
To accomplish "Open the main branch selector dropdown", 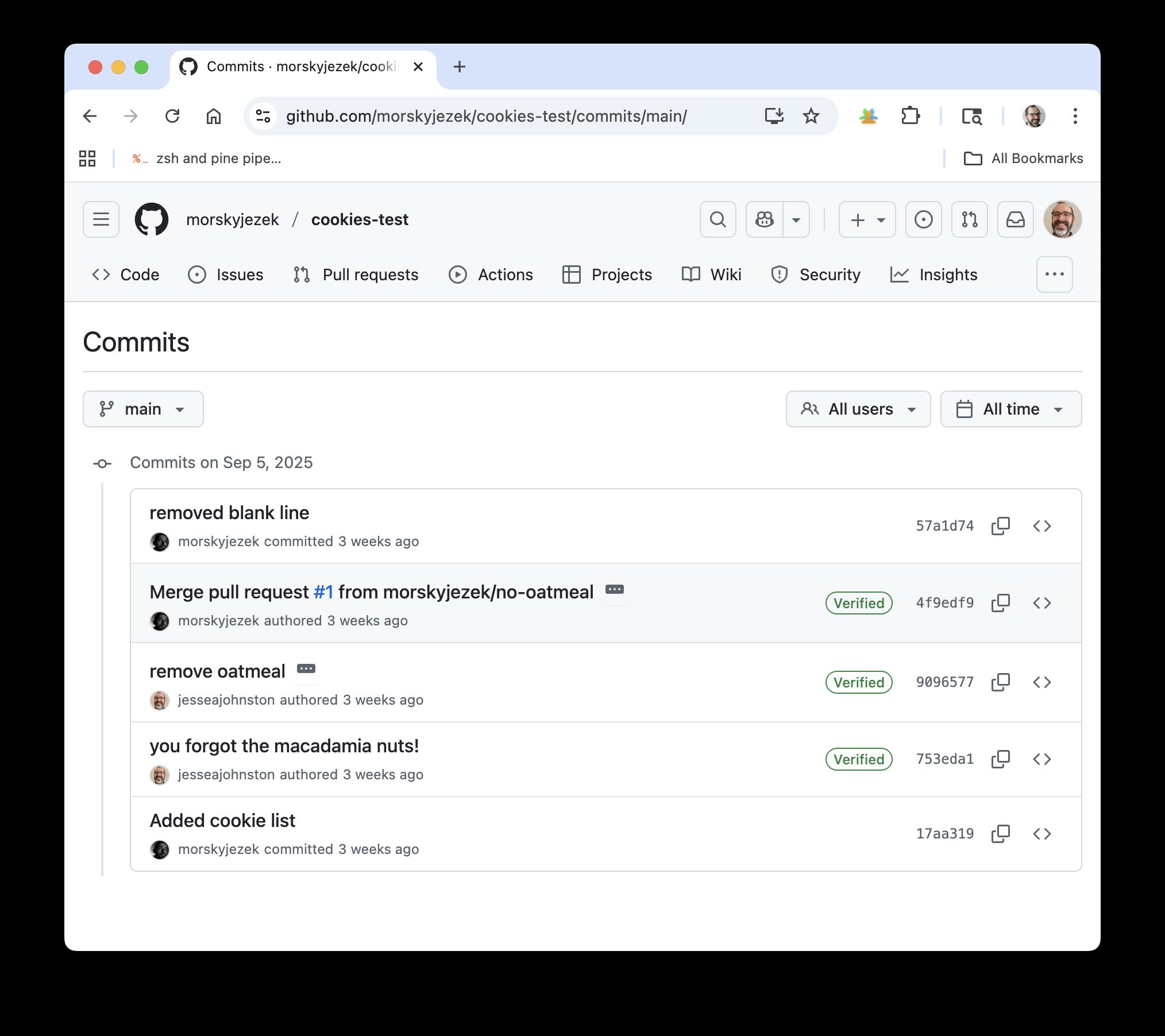I will click(x=143, y=409).
